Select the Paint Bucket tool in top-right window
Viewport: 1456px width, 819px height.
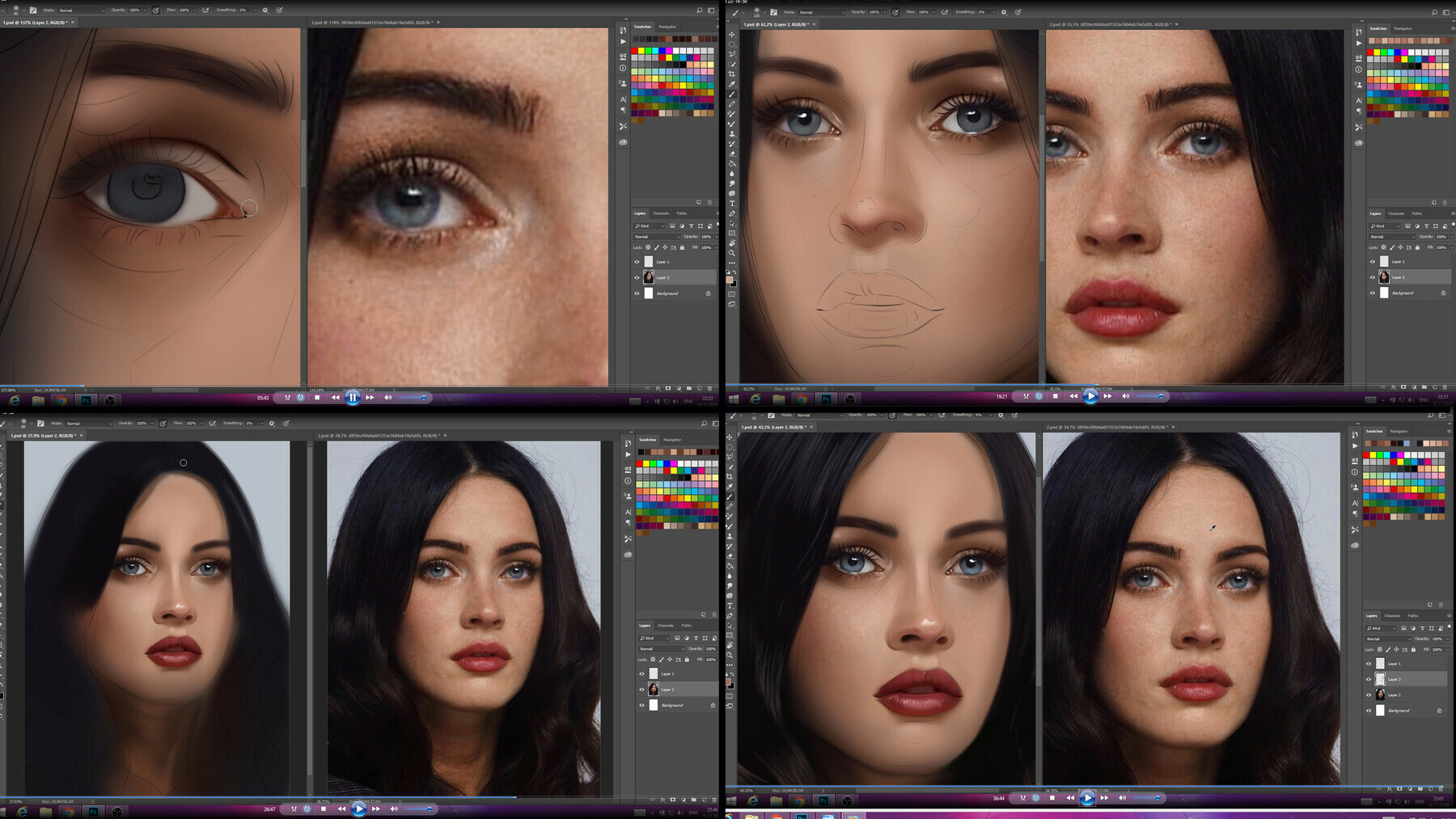coord(732,163)
